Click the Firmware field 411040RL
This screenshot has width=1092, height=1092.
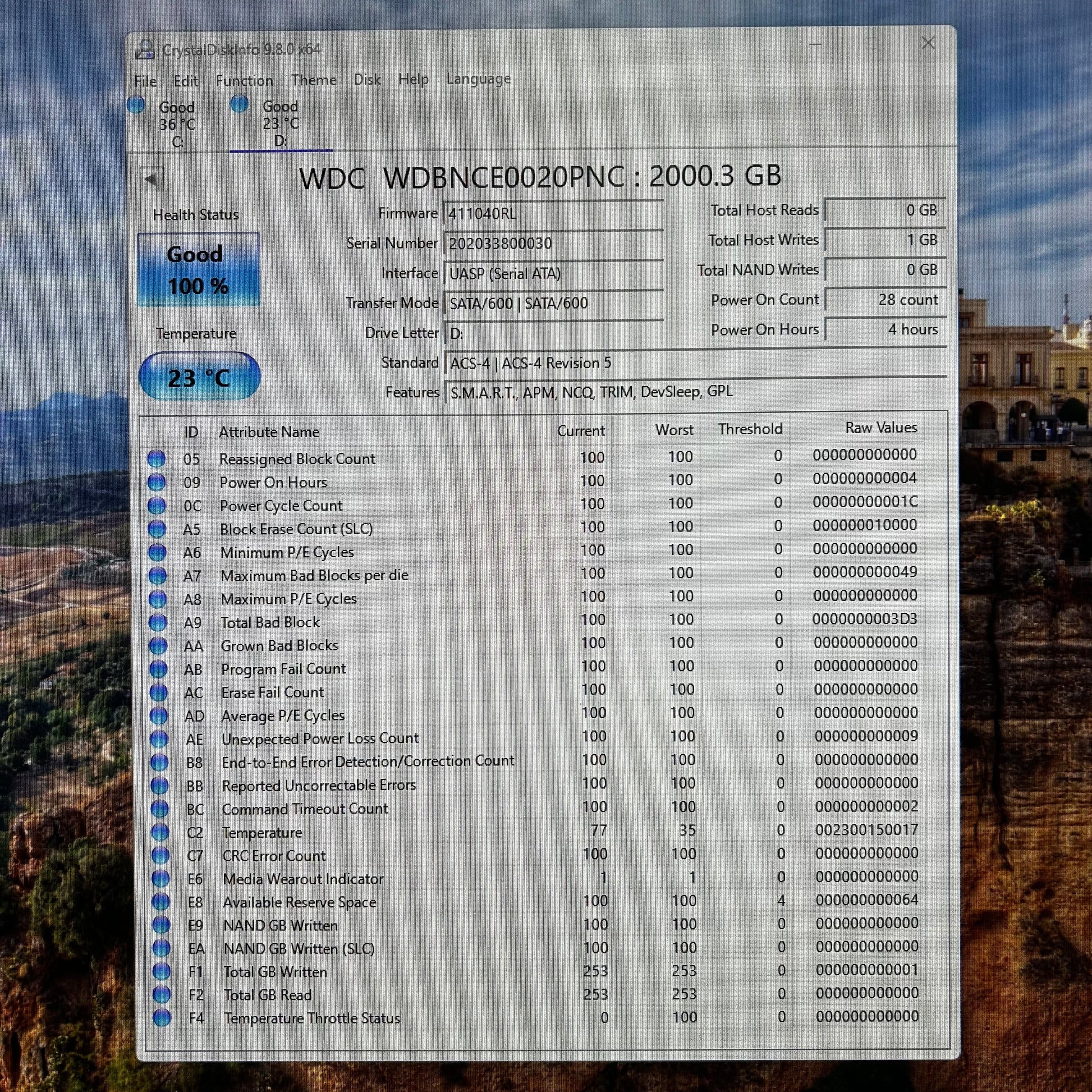point(553,214)
